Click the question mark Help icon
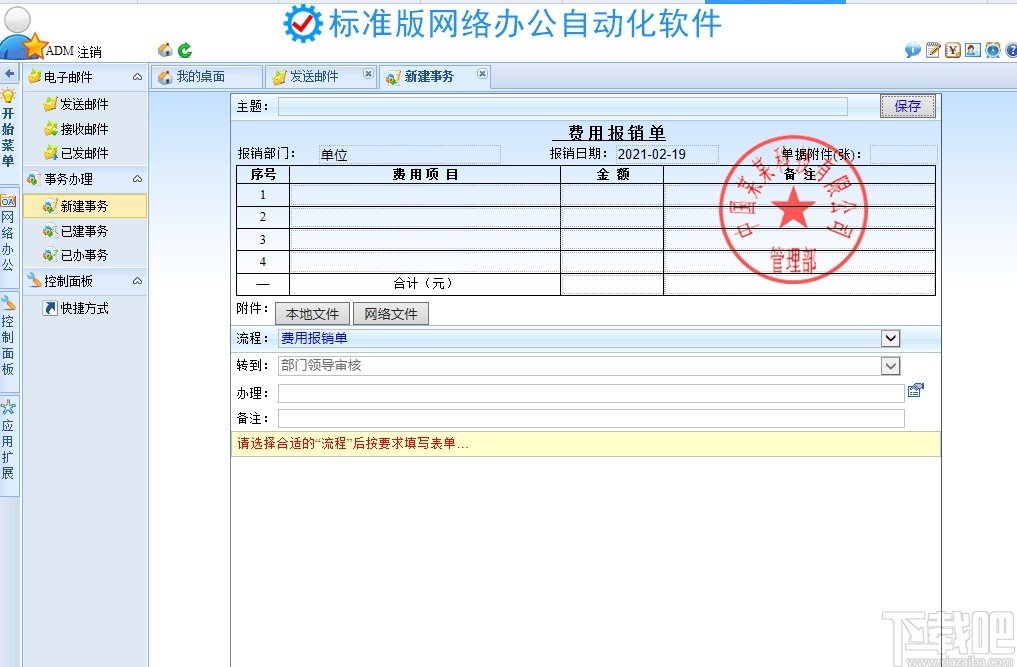This screenshot has width=1017, height=667. coord(1010,50)
